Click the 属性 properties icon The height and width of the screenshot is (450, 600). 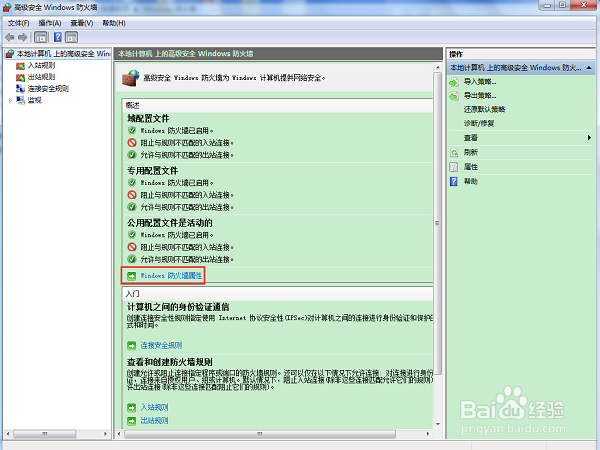[x=454, y=167]
